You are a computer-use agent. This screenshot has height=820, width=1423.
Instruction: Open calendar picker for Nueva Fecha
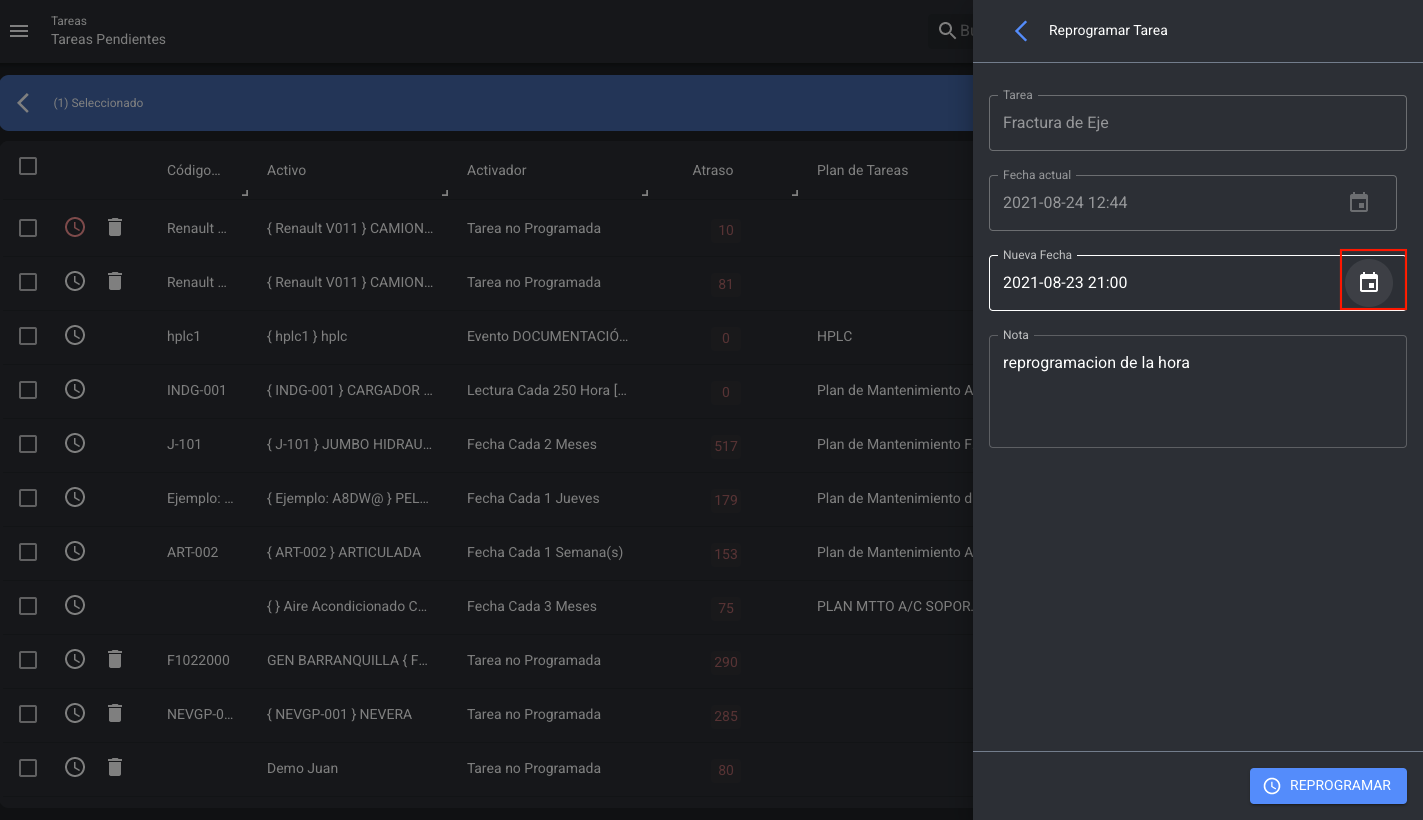coord(1368,283)
